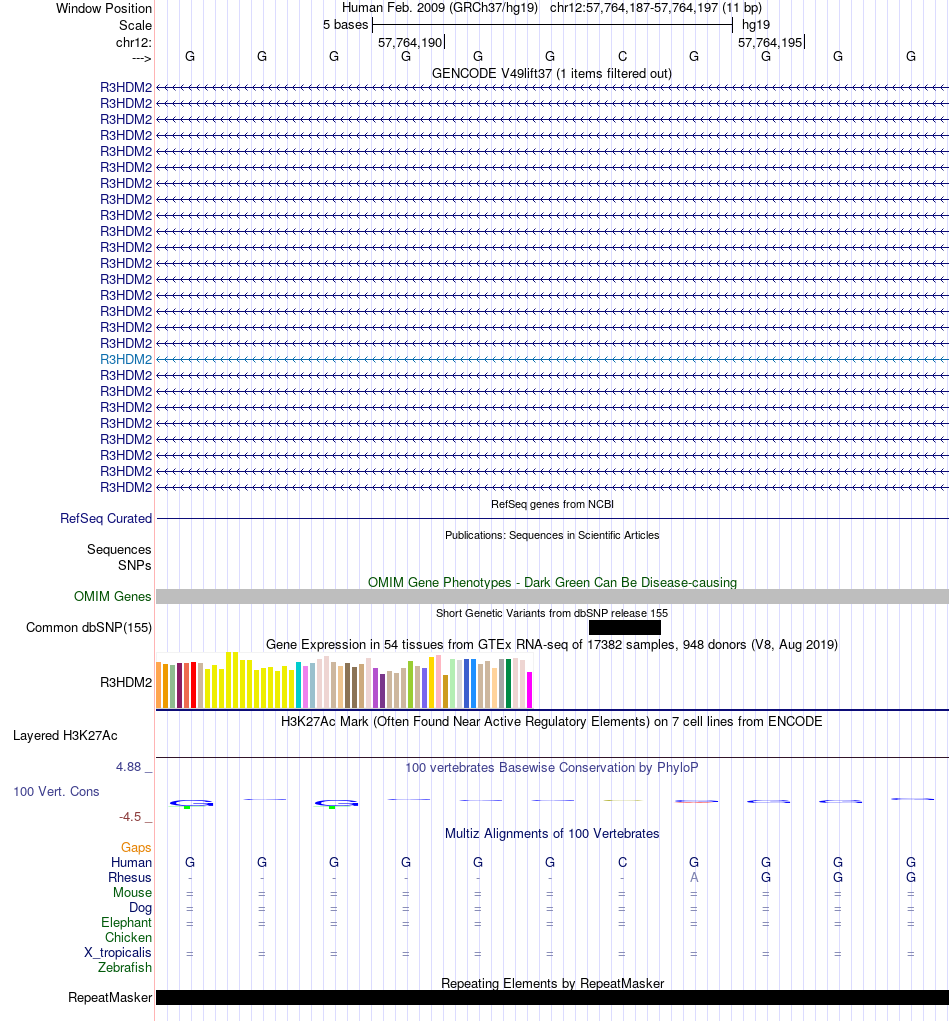
Task: Click the R3HDM2 label beside GTEx chart
Action: coord(126,682)
